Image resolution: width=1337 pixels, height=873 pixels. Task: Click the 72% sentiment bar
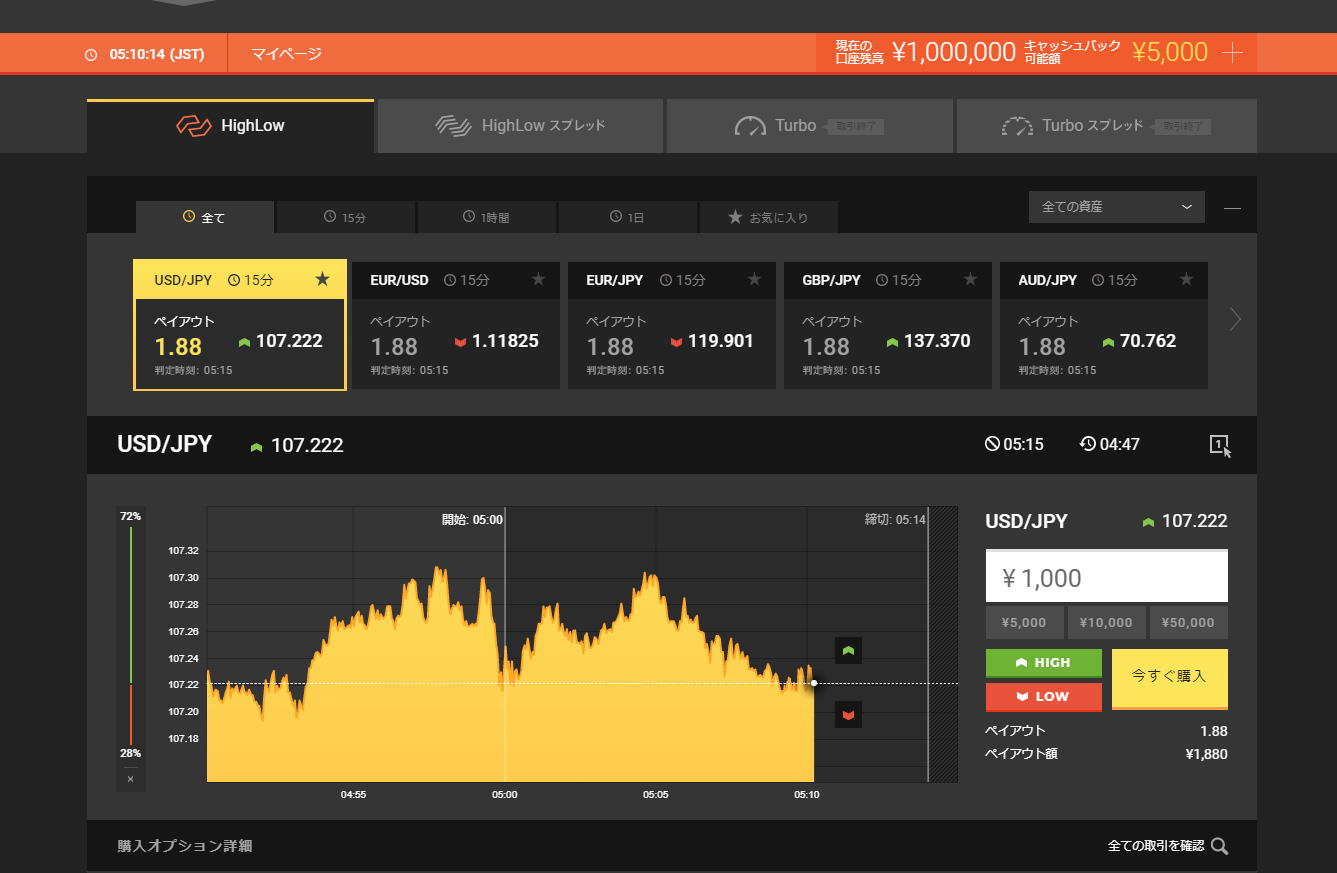131,606
